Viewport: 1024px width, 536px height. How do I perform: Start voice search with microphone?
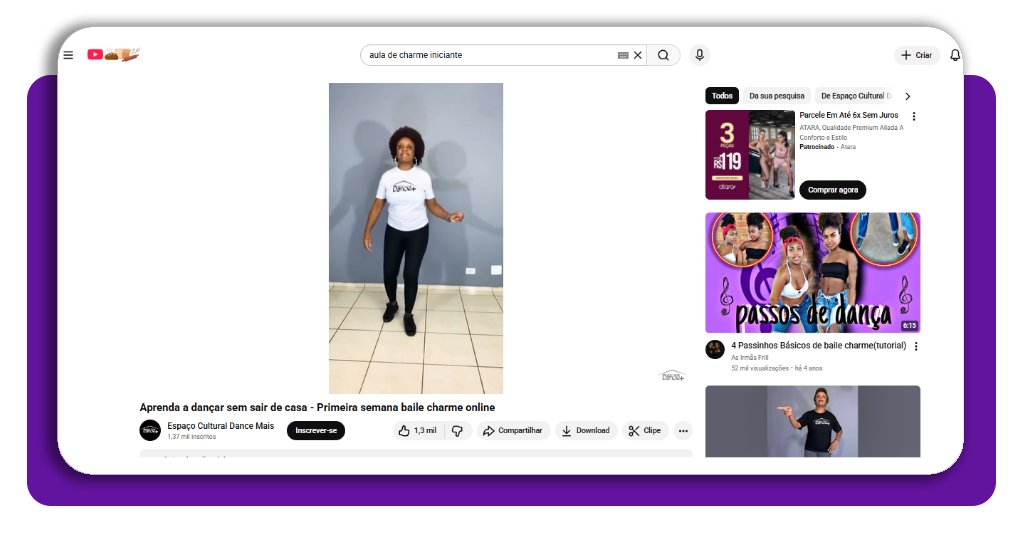click(x=699, y=55)
